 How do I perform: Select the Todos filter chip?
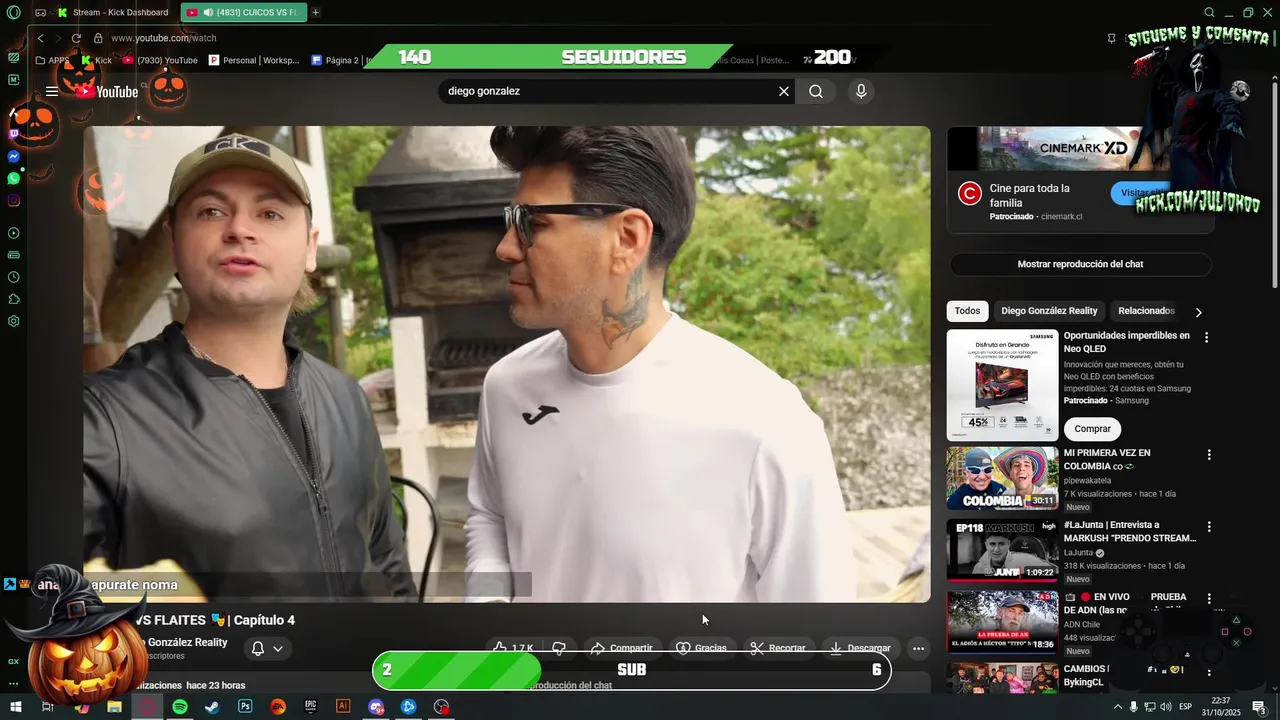967,311
